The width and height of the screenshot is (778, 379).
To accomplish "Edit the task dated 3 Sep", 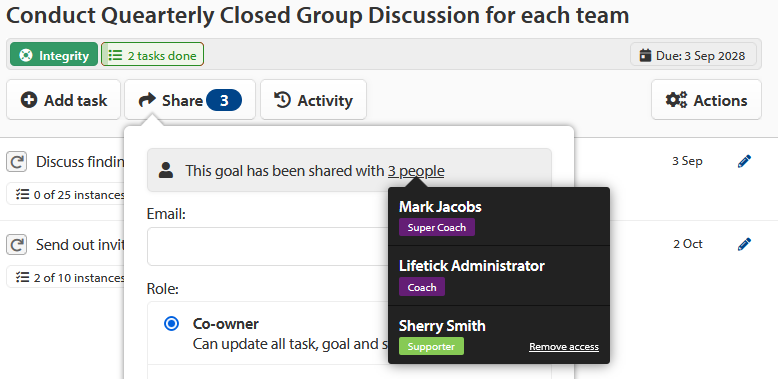I will pos(744,161).
